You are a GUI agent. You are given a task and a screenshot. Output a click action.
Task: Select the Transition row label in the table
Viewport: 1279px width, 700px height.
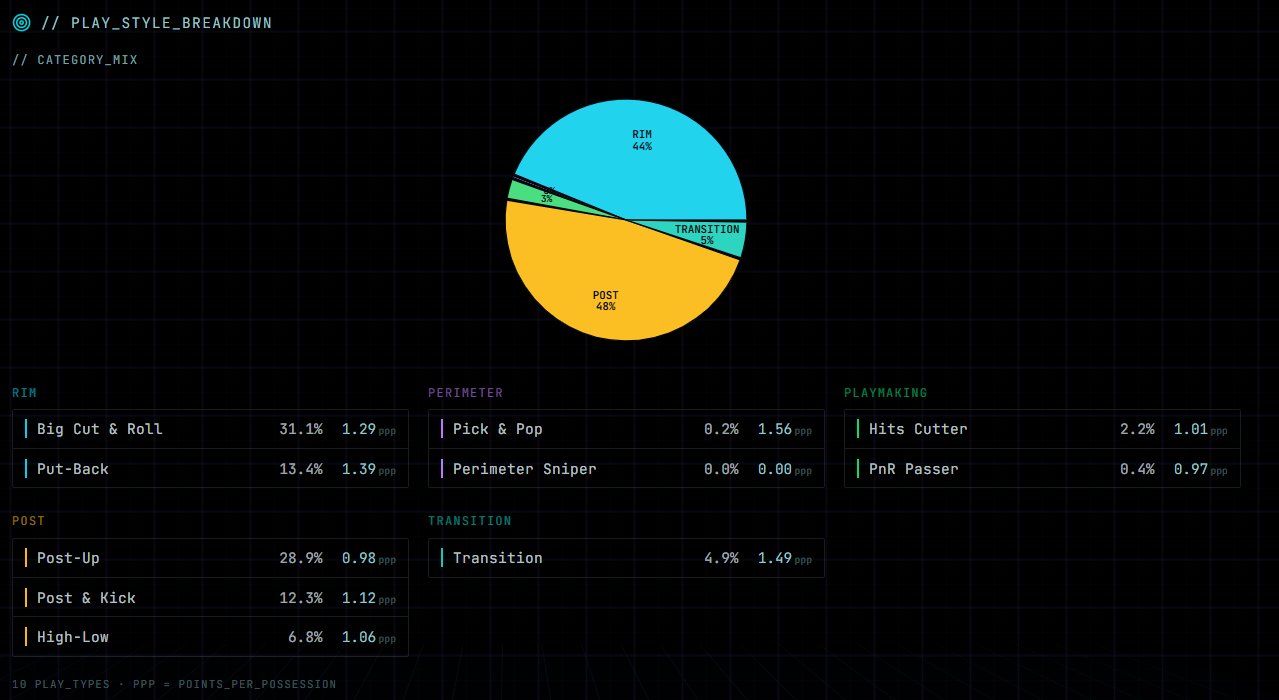click(497, 558)
